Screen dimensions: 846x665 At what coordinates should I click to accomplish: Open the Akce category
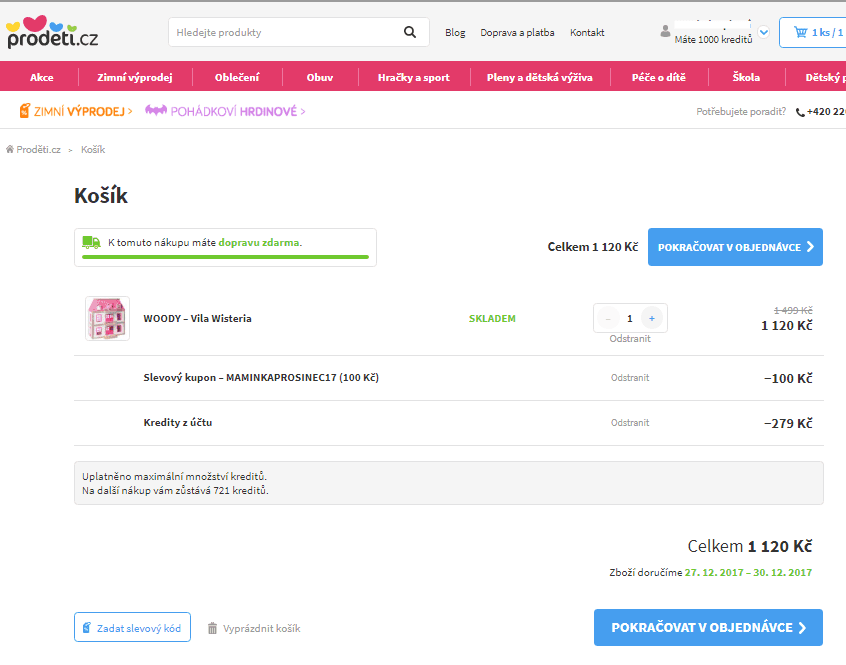[x=42, y=77]
